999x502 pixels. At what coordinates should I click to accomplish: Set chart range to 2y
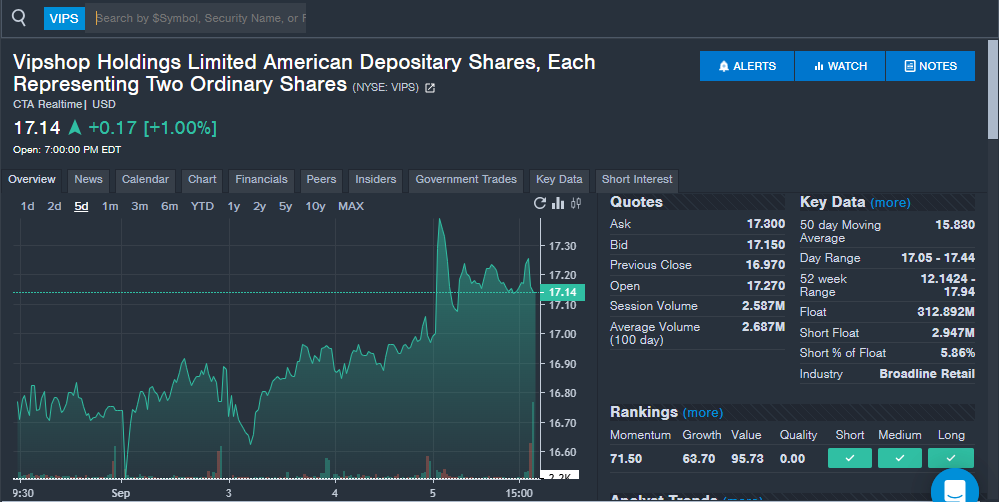pos(259,206)
